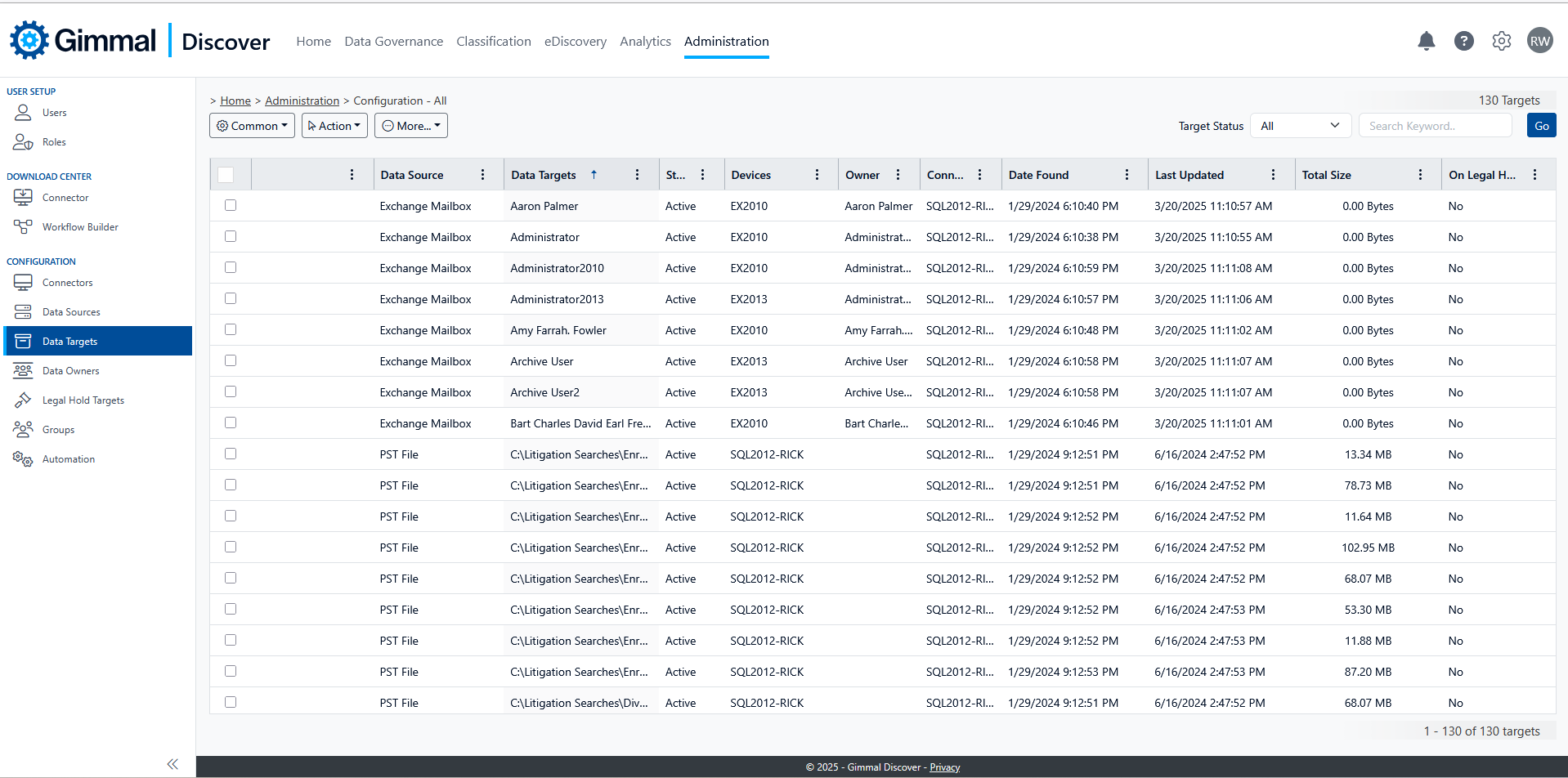Click the RW user avatar
Screen dimensions: 1568x778
pyautogui.click(x=1539, y=41)
